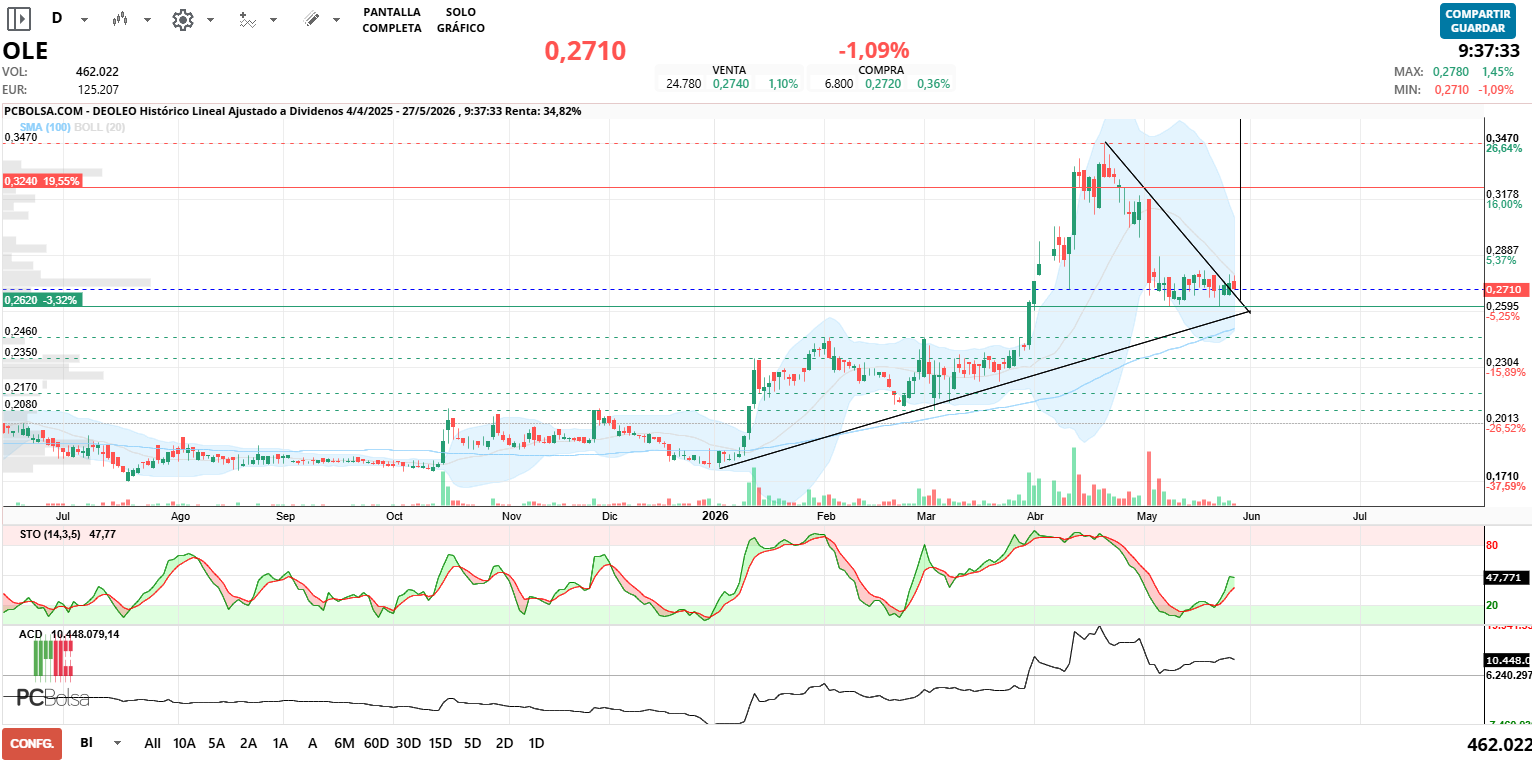Switch to Pantalla Completa view
This screenshot has height=766, width=1536.
tap(392, 20)
